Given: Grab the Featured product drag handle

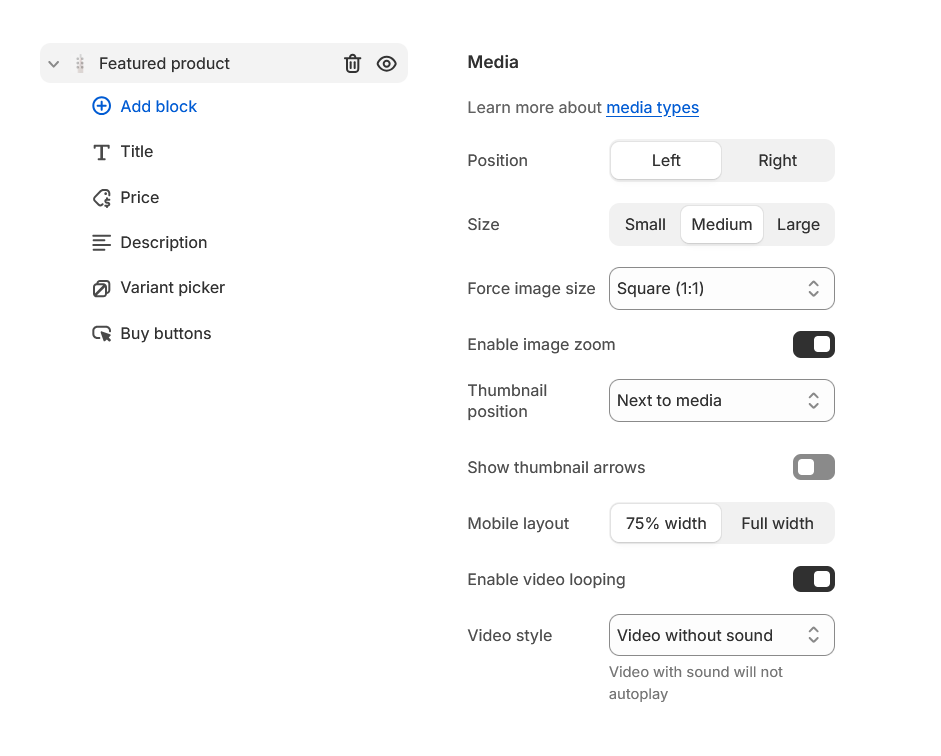Looking at the screenshot, I should coord(79,63).
